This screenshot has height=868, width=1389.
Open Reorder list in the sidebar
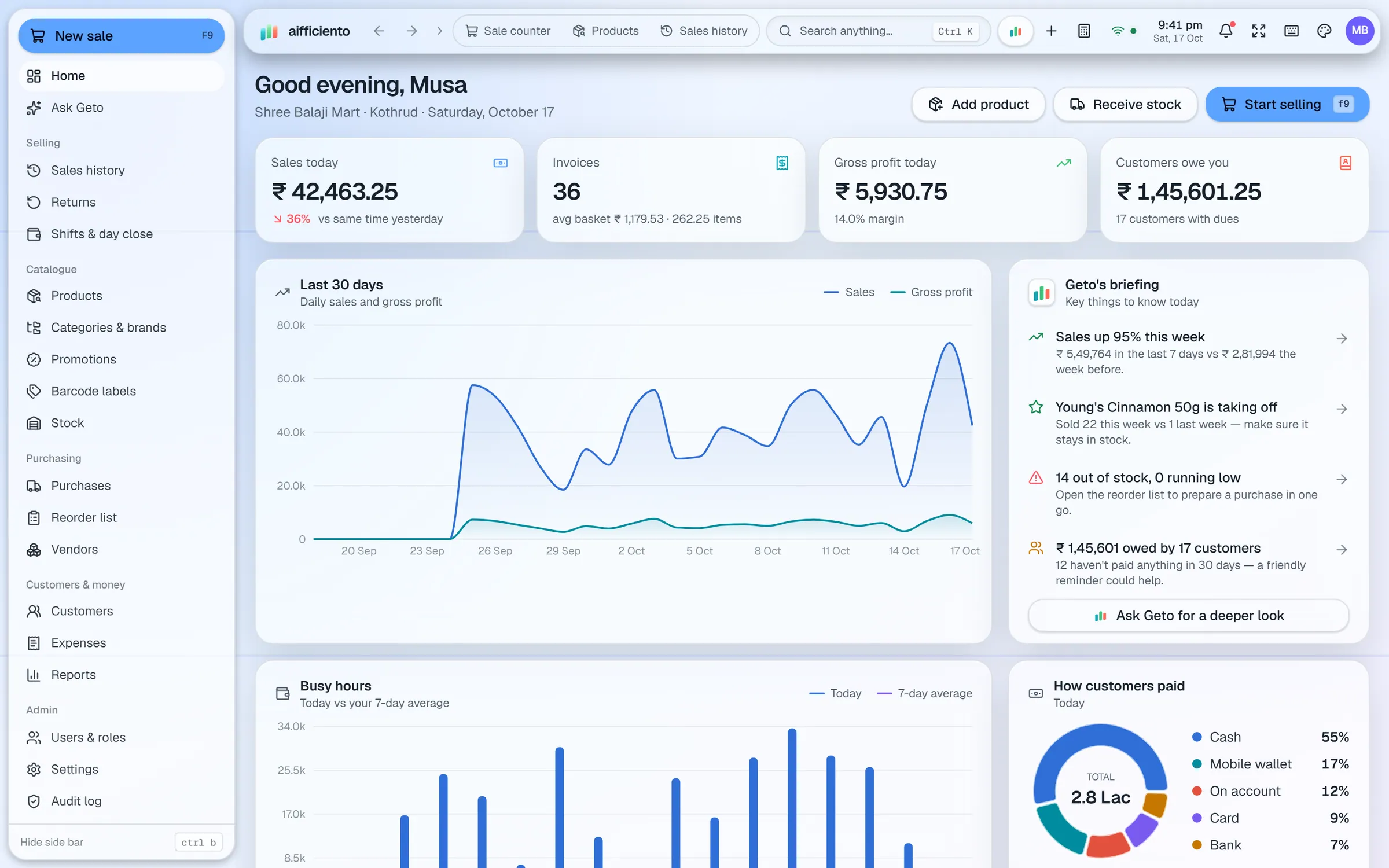point(121,517)
